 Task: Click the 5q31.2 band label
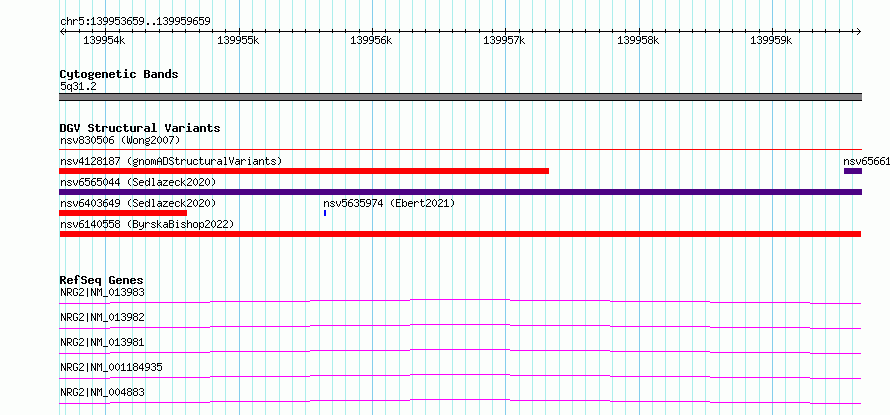(78, 86)
